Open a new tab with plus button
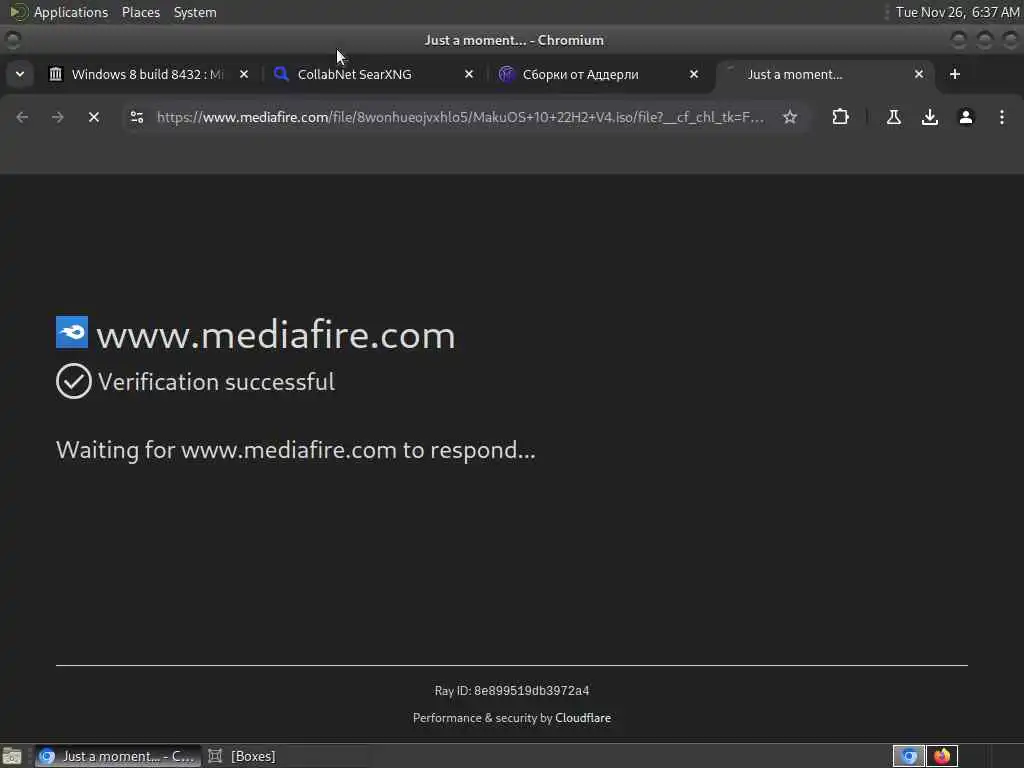The width and height of the screenshot is (1024, 768). [955, 74]
